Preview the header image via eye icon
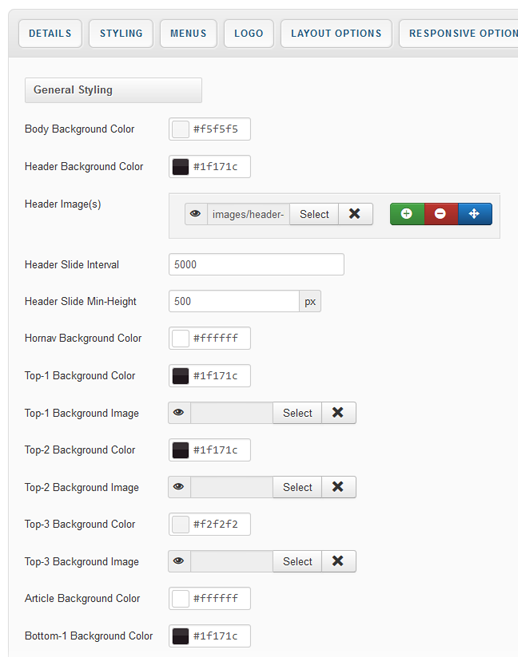The width and height of the screenshot is (518, 657). [x=196, y=214]
